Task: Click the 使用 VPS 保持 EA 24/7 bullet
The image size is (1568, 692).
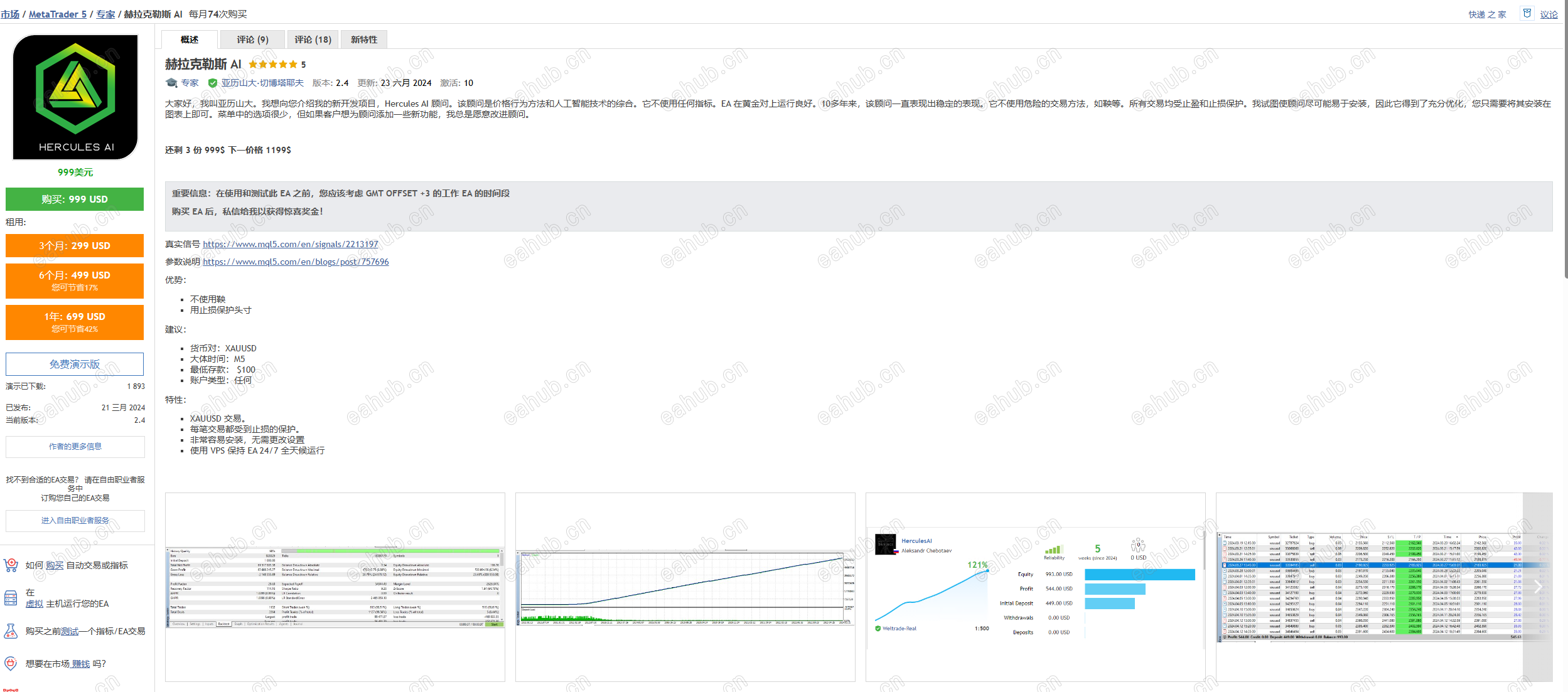Action: (x=257, y=450)
